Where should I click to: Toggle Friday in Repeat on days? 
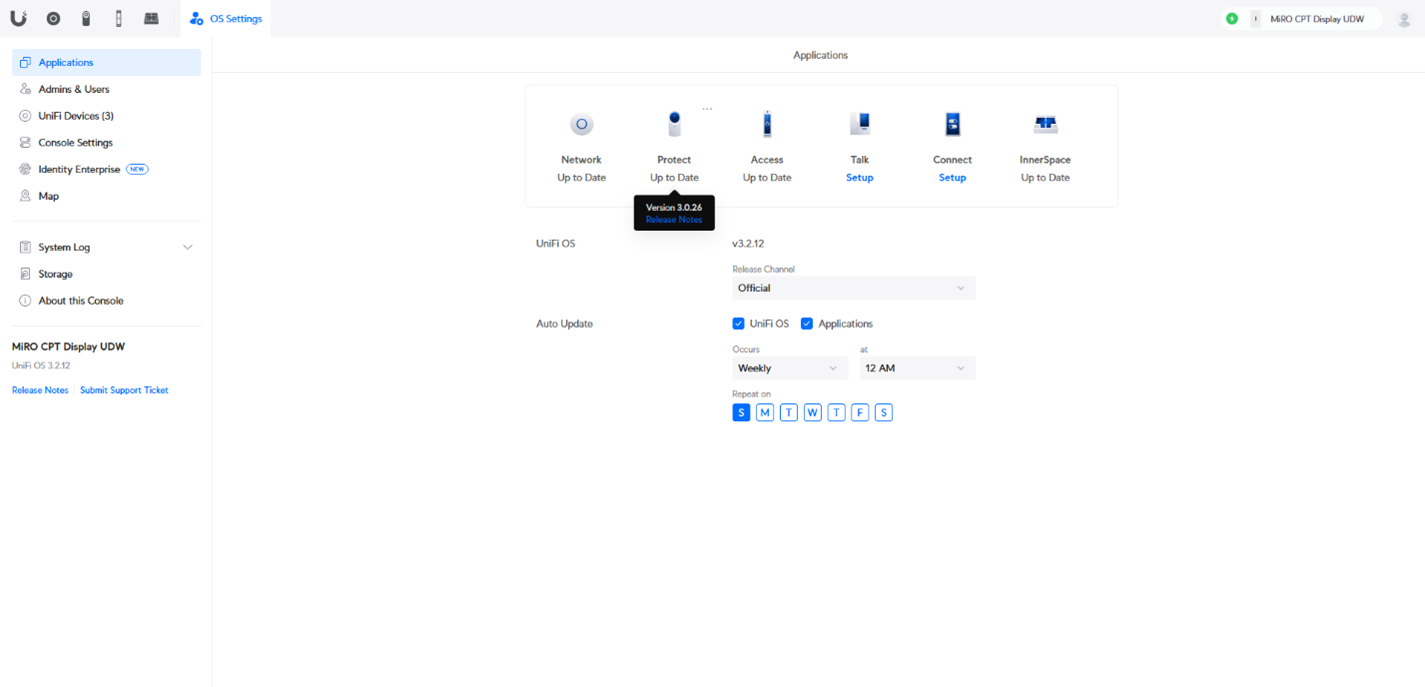[860, 412]
